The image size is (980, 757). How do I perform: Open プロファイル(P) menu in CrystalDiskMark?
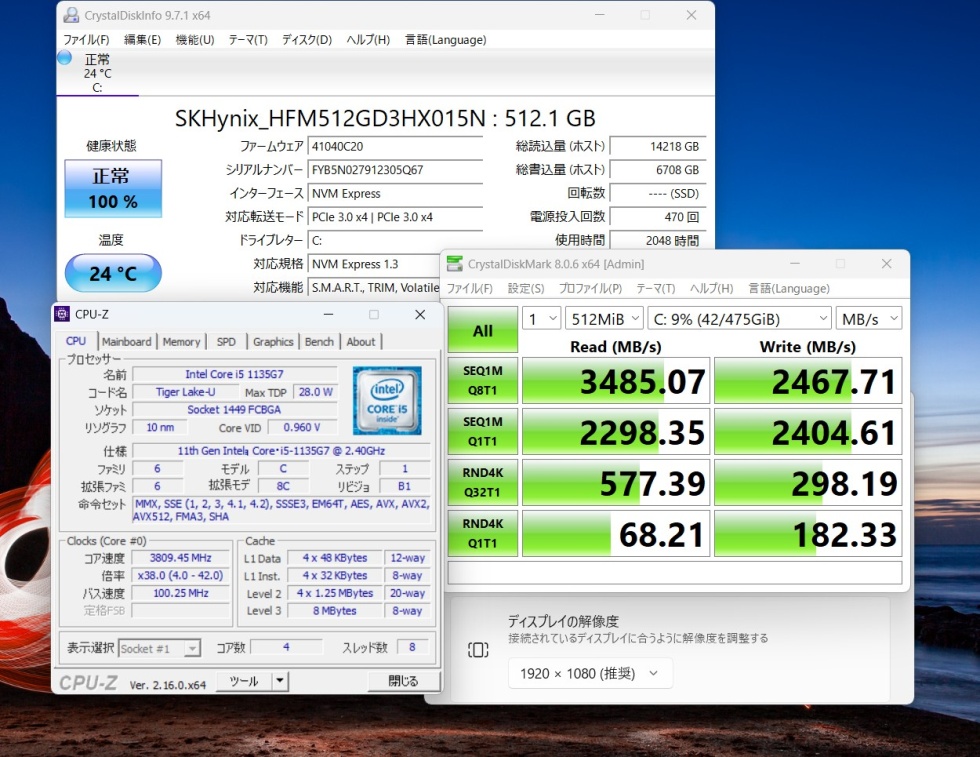590,288
